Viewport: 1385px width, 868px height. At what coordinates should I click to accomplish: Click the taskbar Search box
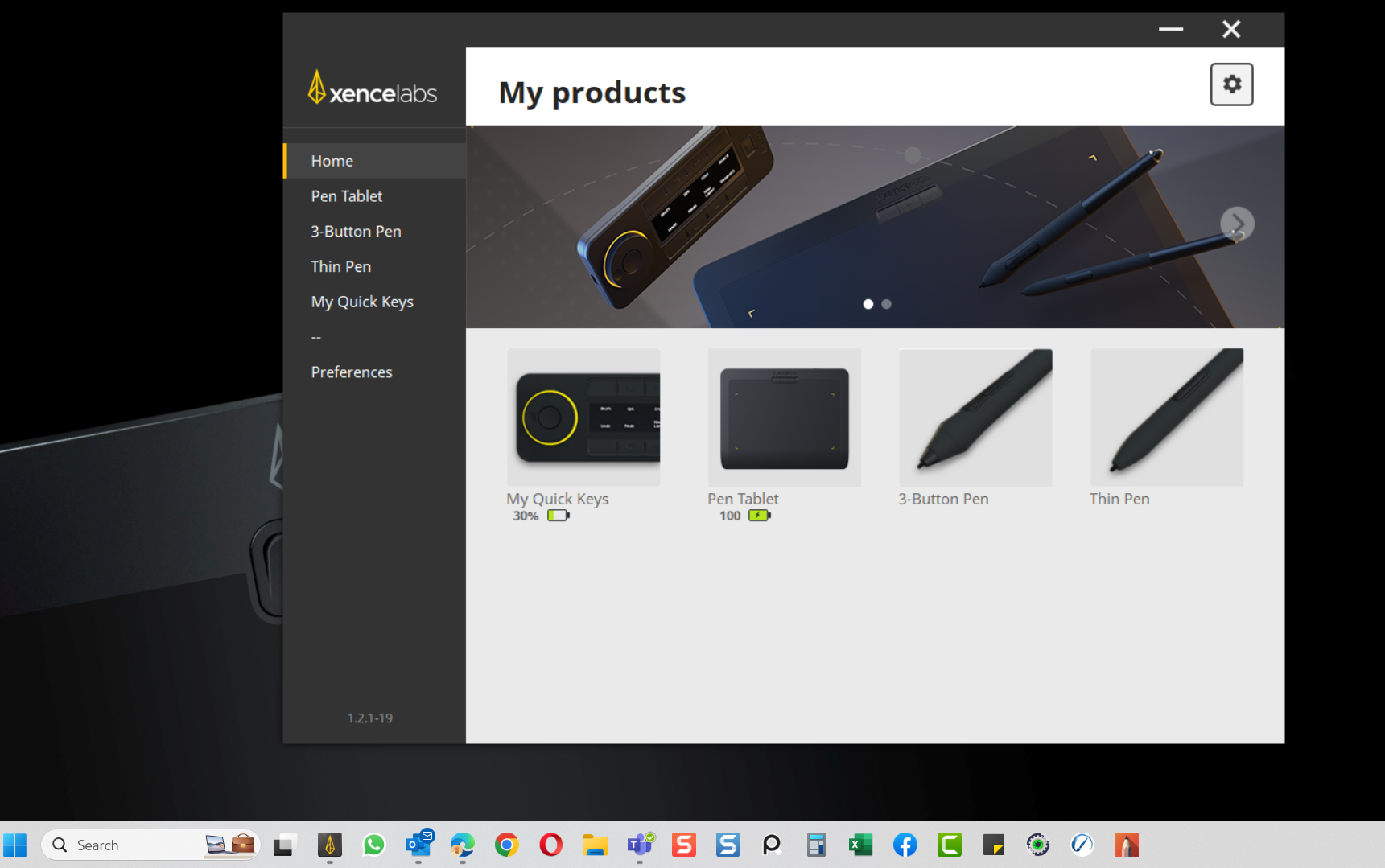150,845
